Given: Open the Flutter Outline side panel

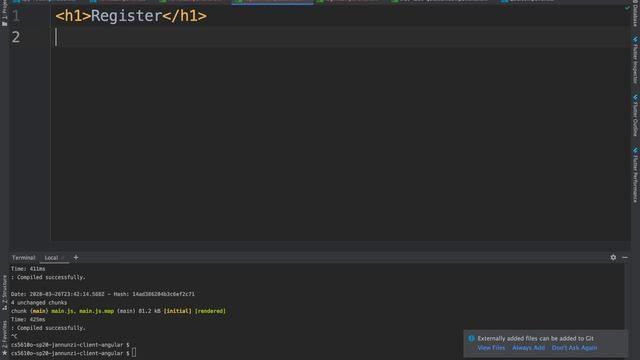Looking at the screenshot, I should point(635,116).
